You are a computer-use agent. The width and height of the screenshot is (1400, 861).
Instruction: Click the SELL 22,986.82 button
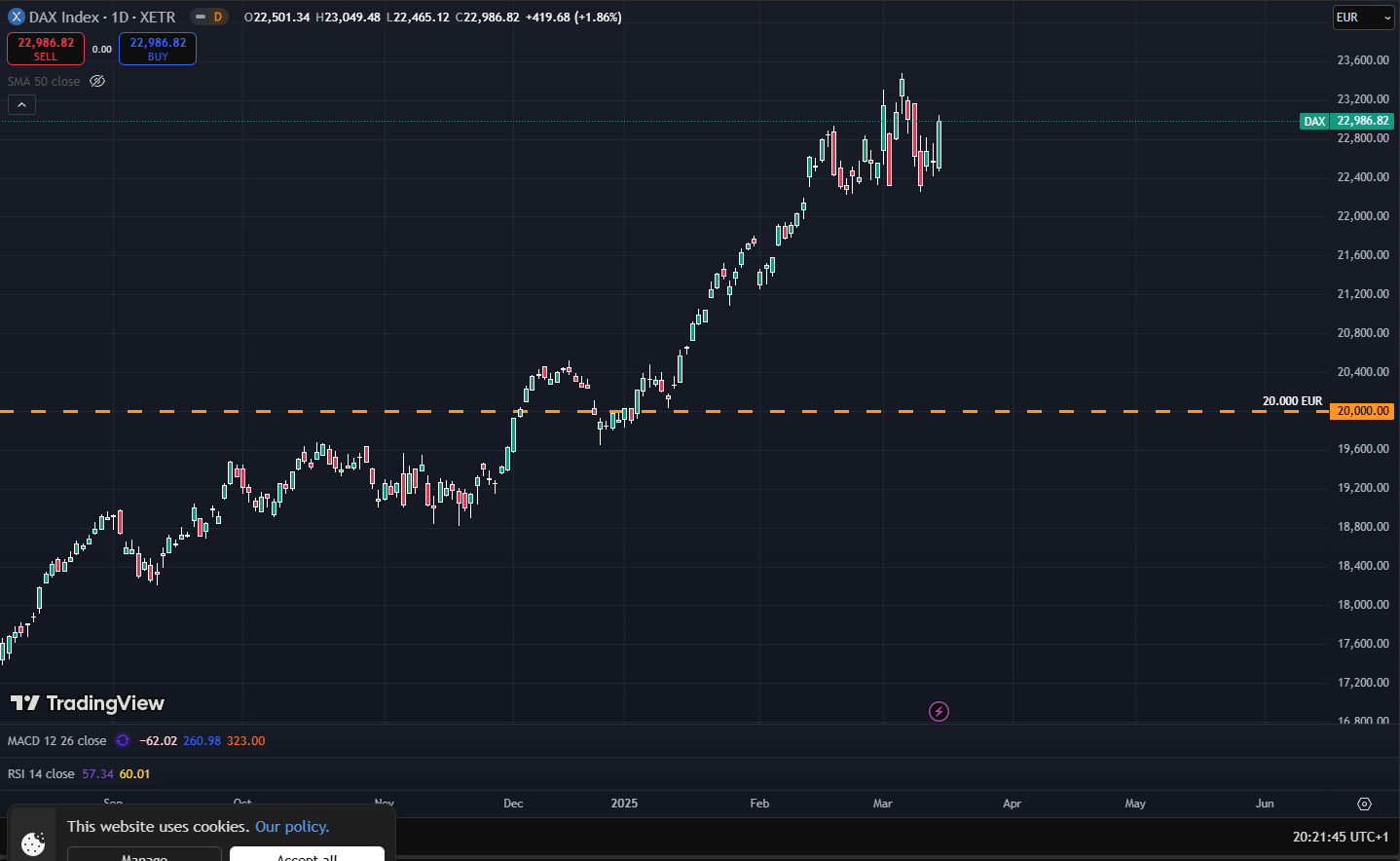point(46,49)
